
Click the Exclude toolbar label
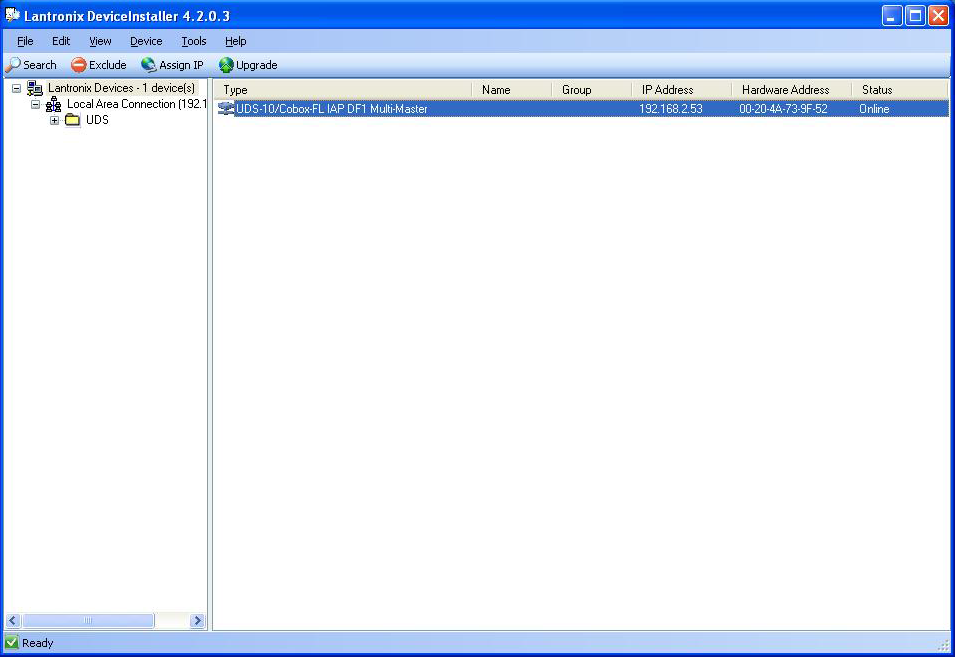107,65
